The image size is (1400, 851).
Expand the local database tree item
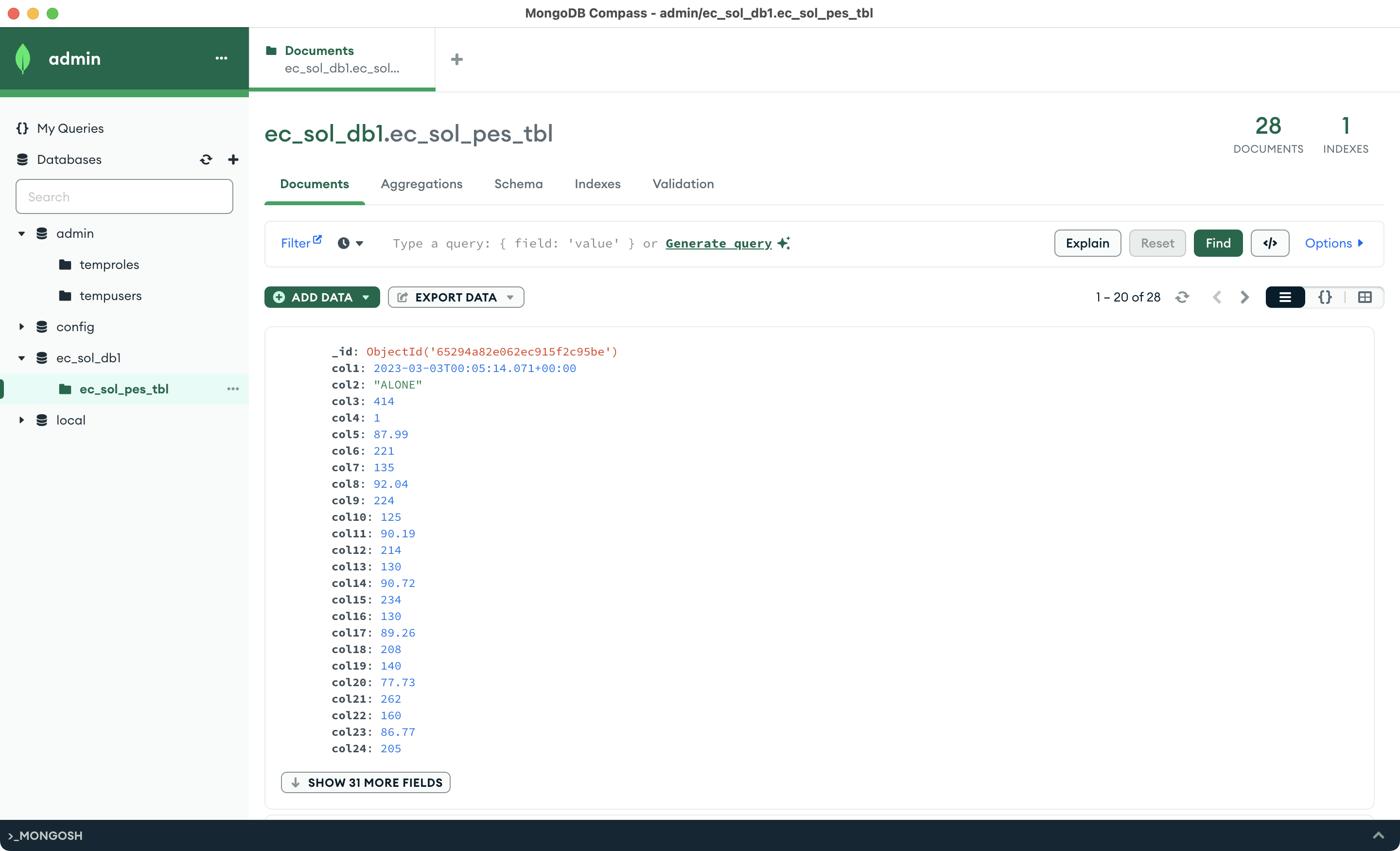coord(21,420)
